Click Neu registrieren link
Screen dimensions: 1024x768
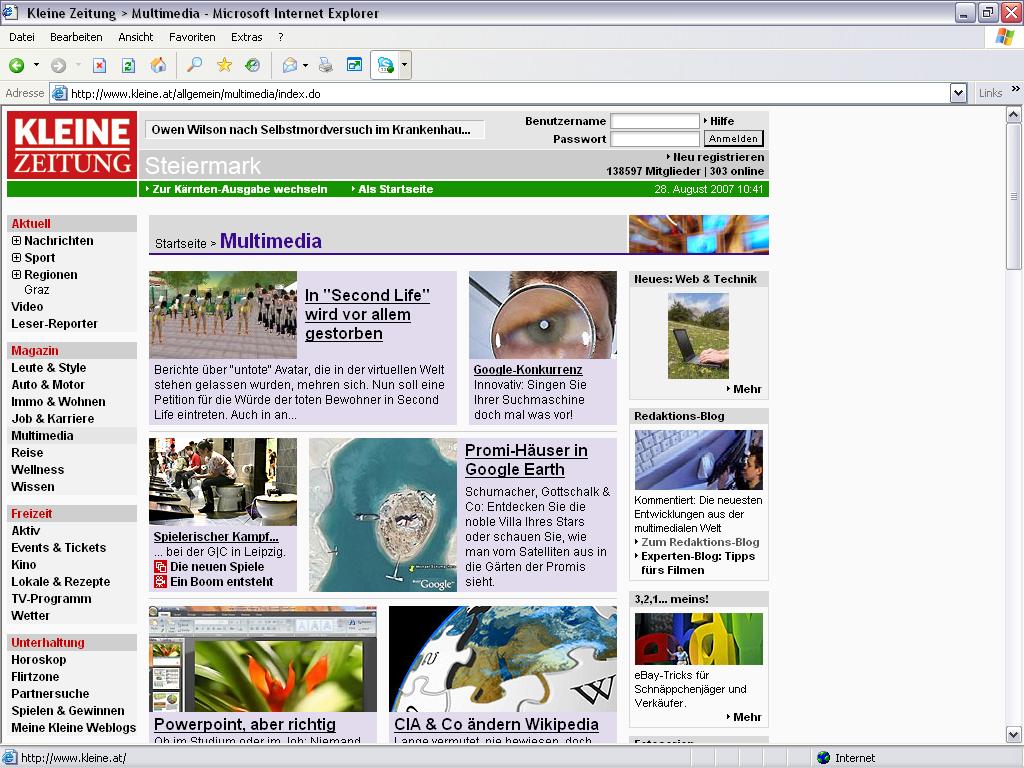[718, 157]
